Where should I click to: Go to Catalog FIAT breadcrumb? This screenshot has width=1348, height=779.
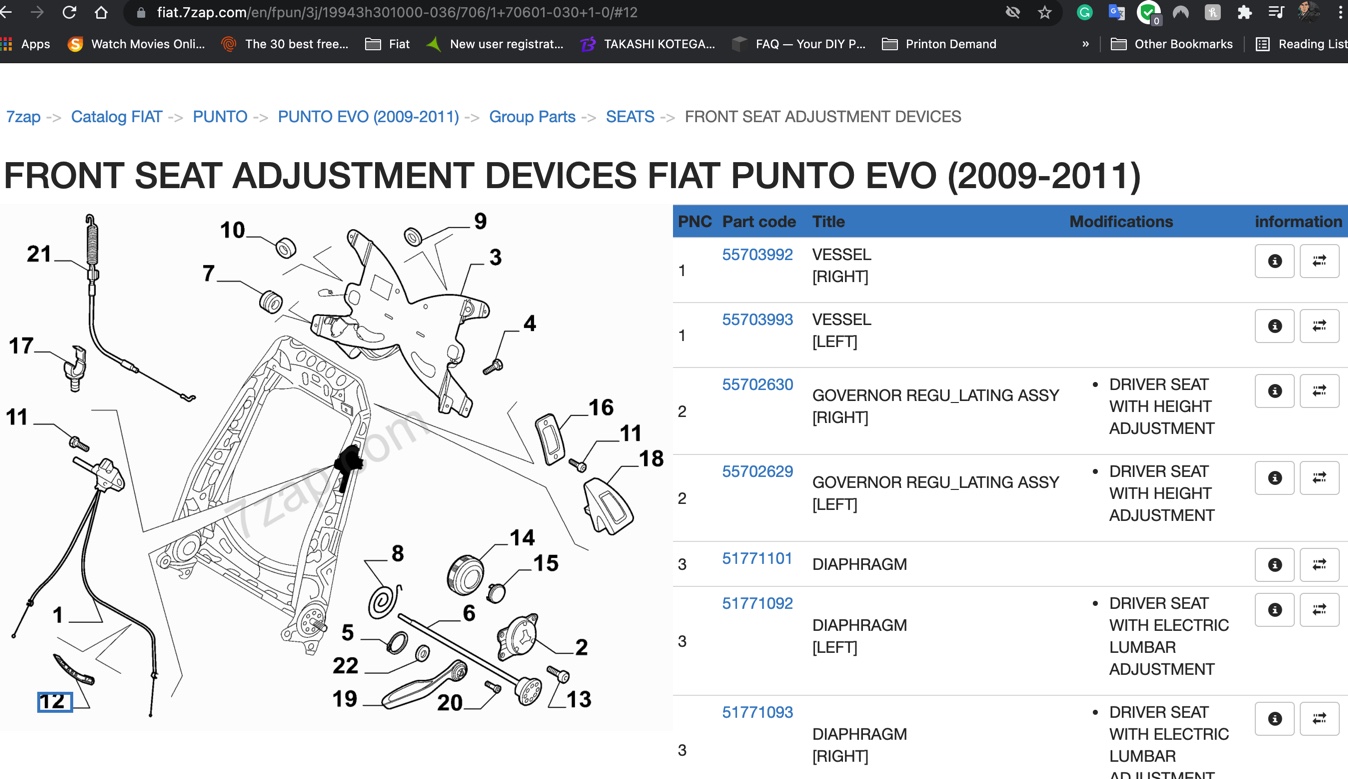[x=116, y=117]
